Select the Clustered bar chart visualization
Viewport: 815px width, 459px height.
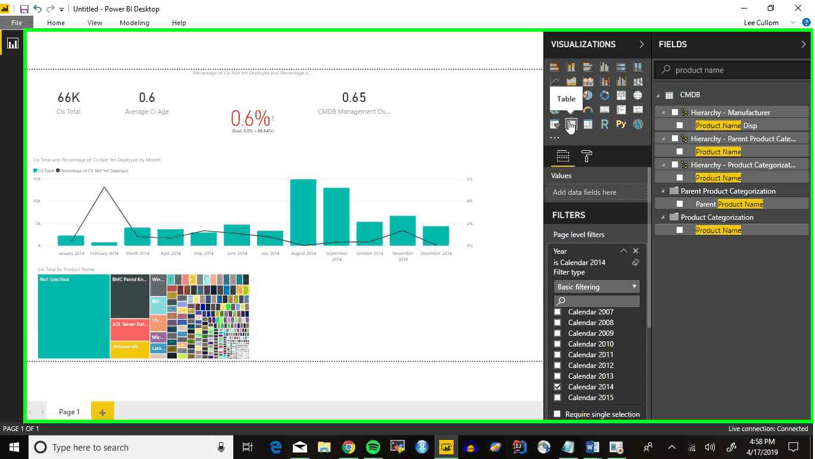coord(588,67)
